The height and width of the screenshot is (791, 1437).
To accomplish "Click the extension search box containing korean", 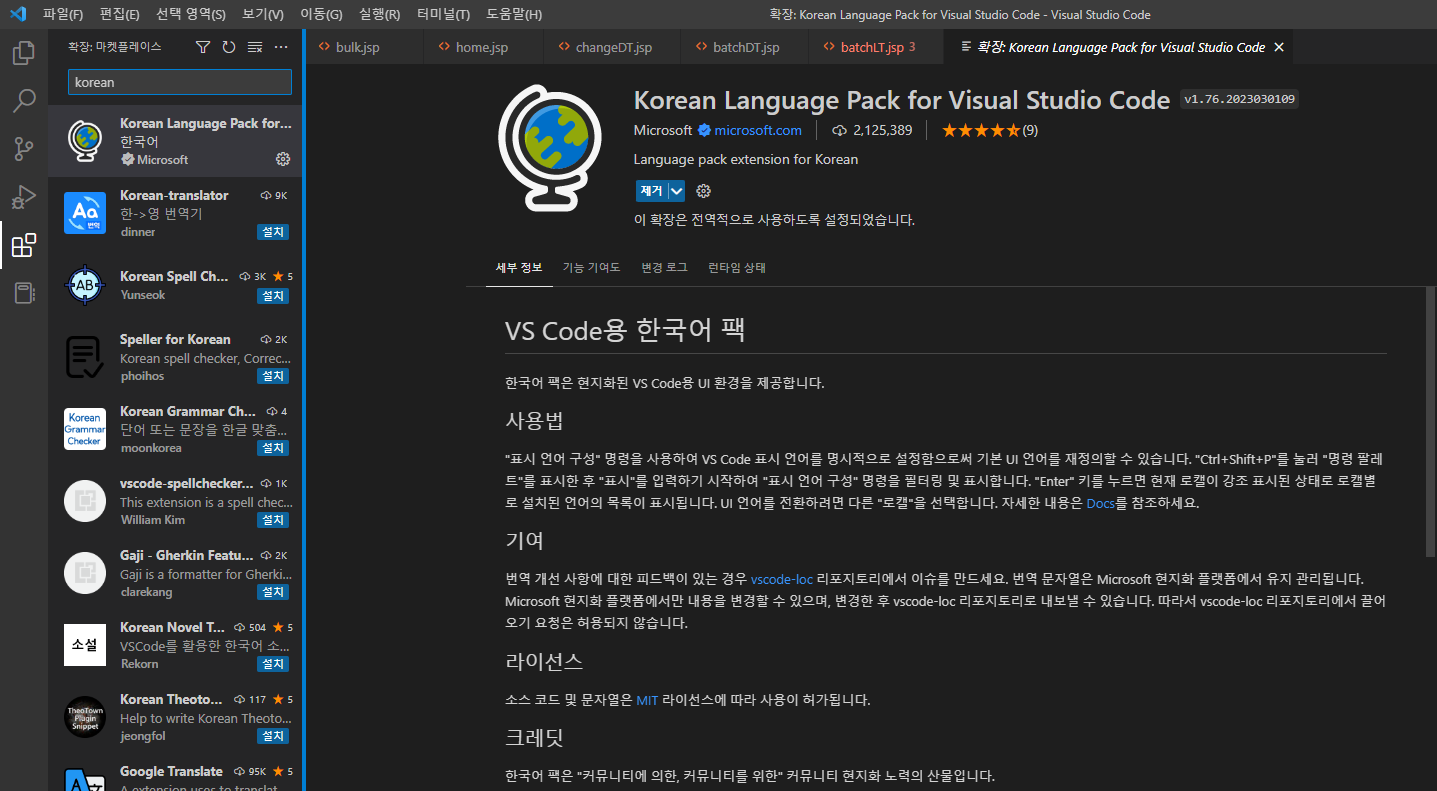I will (x=180, y=82).
